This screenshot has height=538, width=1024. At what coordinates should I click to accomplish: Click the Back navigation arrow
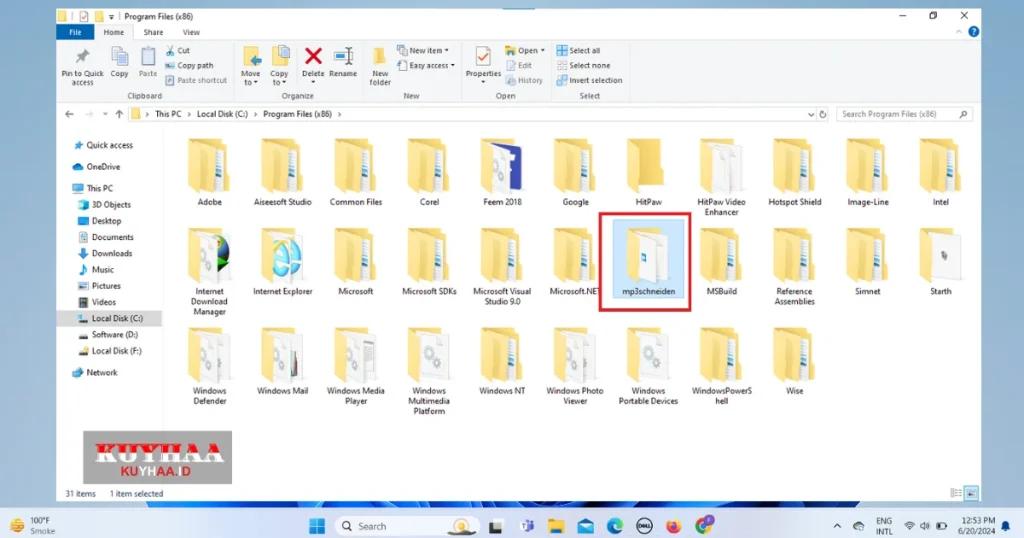click(69, 114)
